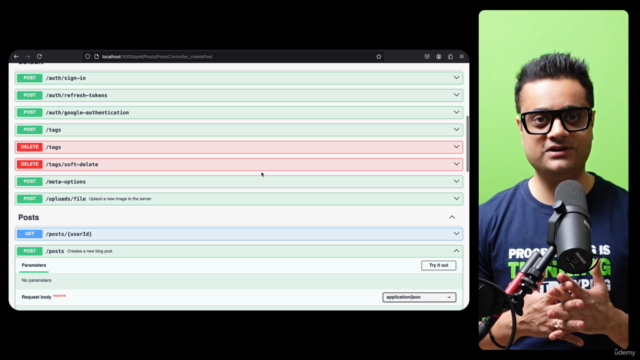Collapse the Posts section with its chevron
Viewport: 640px width, 360px height.
pyautogui.click(x=452, y=217)
